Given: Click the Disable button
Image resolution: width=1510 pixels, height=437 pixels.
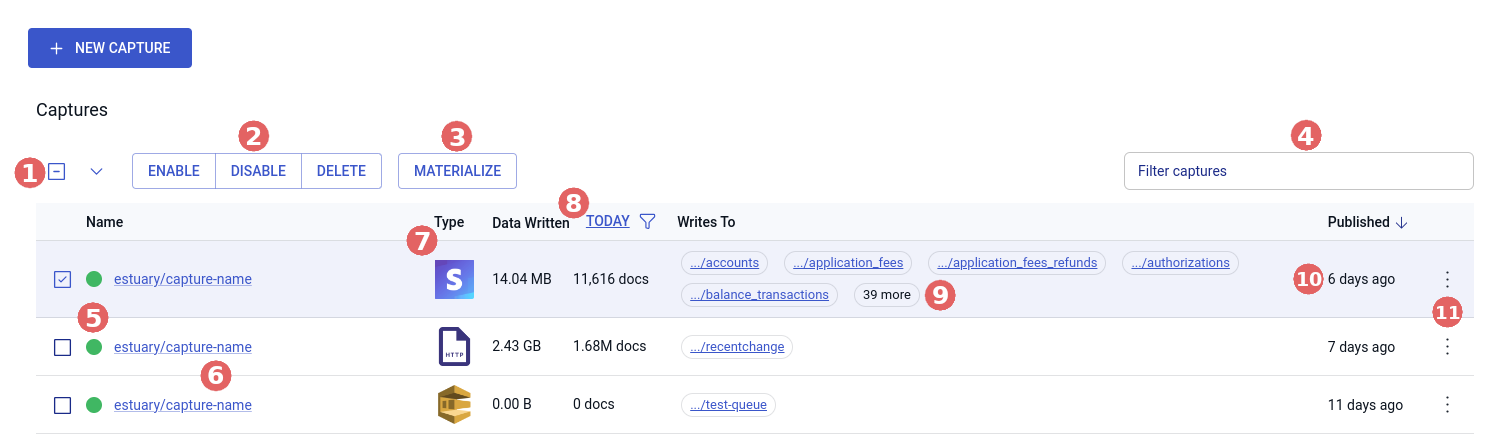Looking at the screenshot, I should pos(258,171).
